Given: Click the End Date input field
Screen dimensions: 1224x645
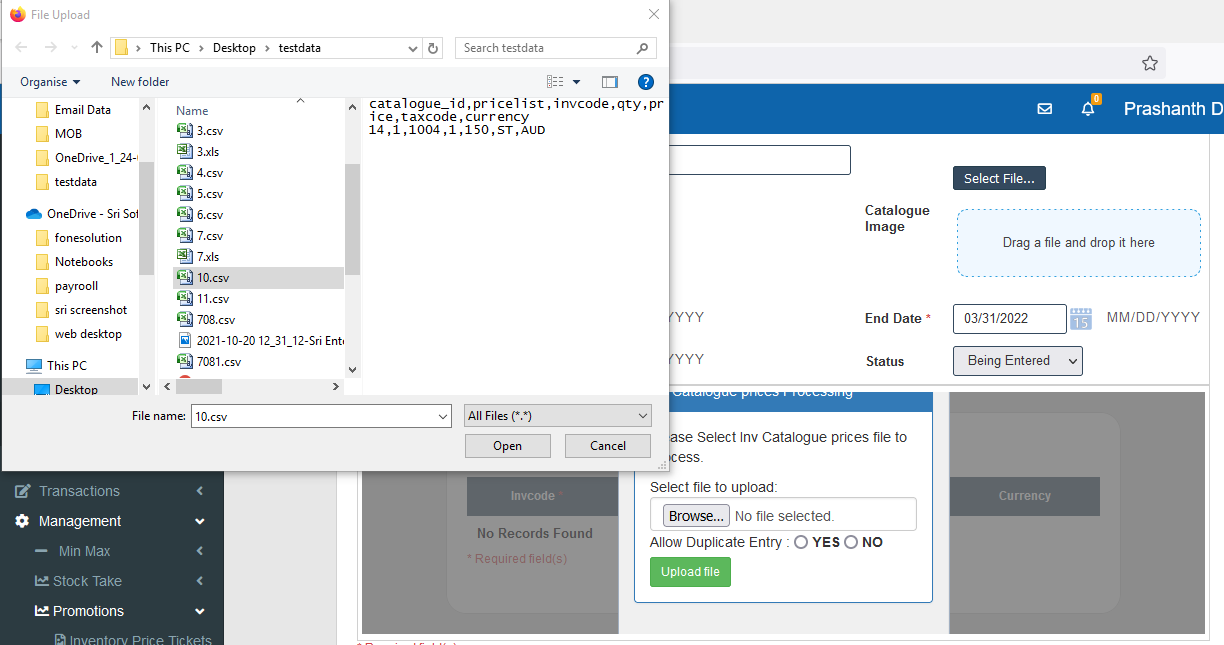Looking at the screenshot, I should coord(1010,319).
